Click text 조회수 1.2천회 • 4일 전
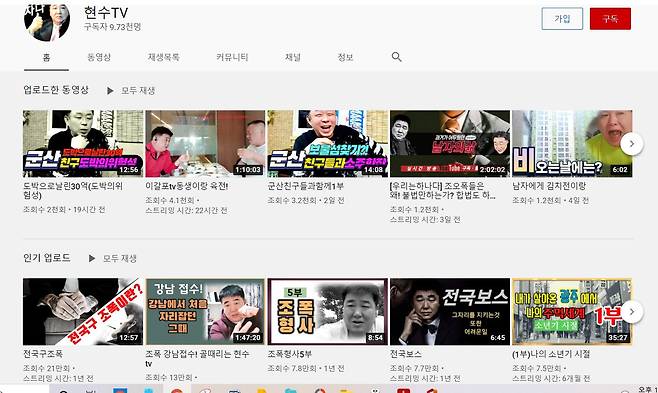This screenshot has height=393, width=658. point(551,200)
